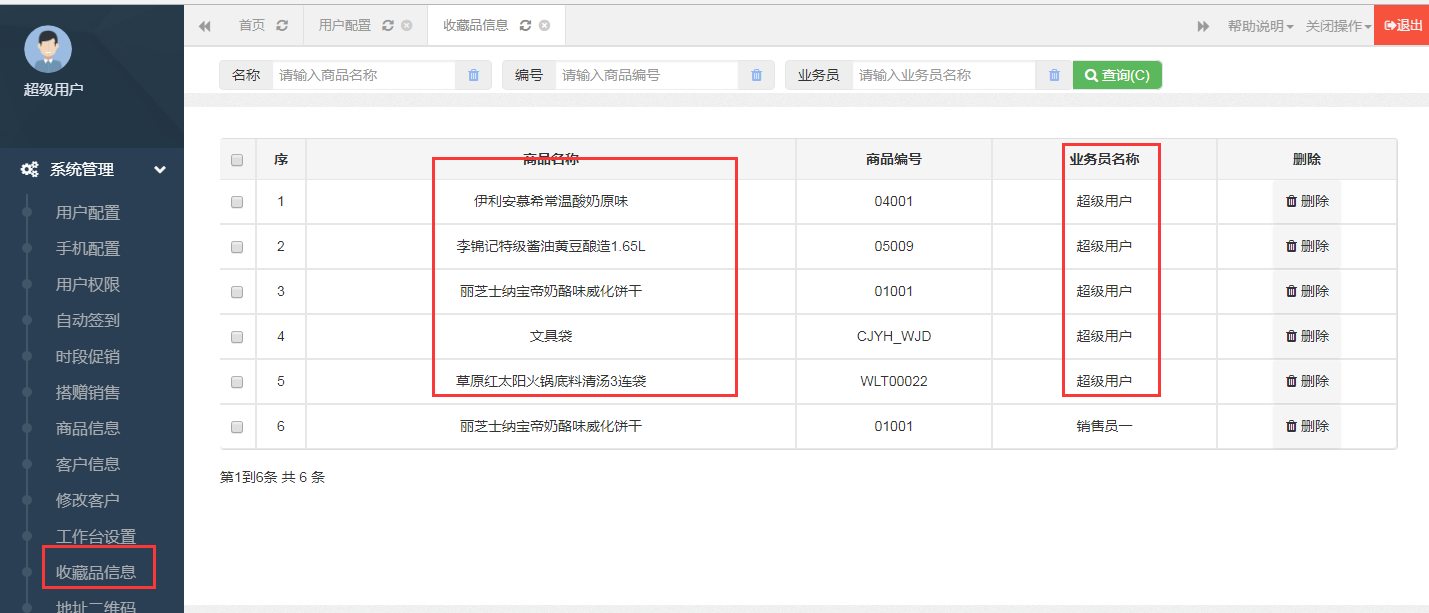Image resolution: width=1429 pixels, height=613 pixels.
Task: Click the 业务员名称 column header
Action: [x=1104, y=159]
